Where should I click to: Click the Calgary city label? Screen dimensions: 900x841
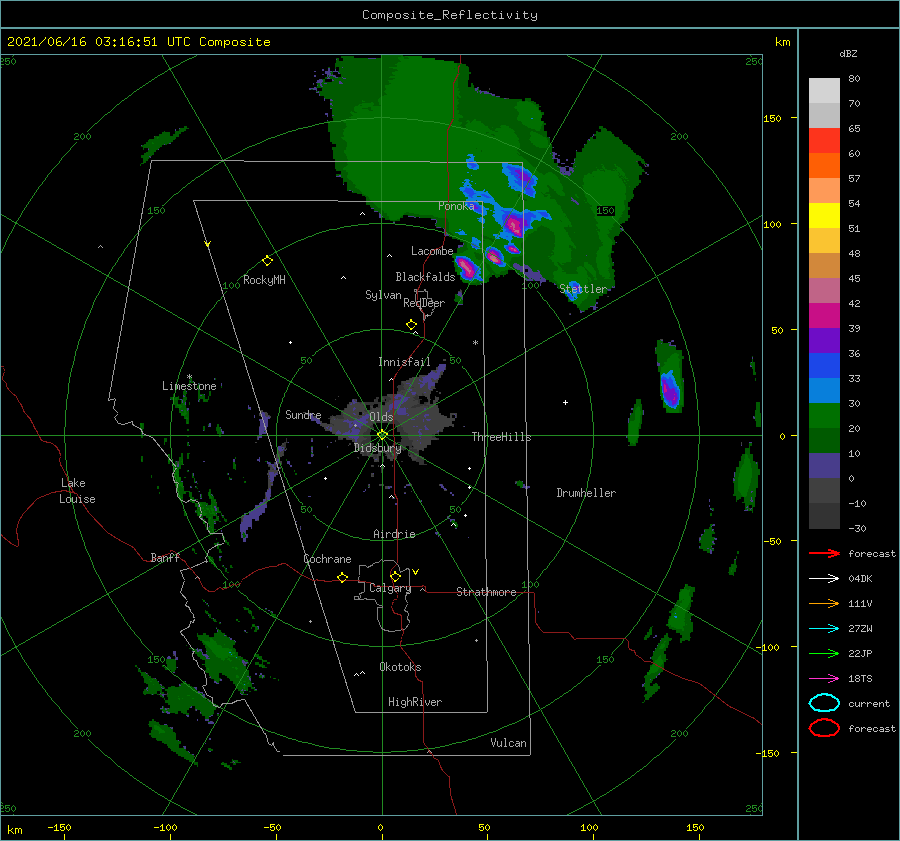coord(390,588)
